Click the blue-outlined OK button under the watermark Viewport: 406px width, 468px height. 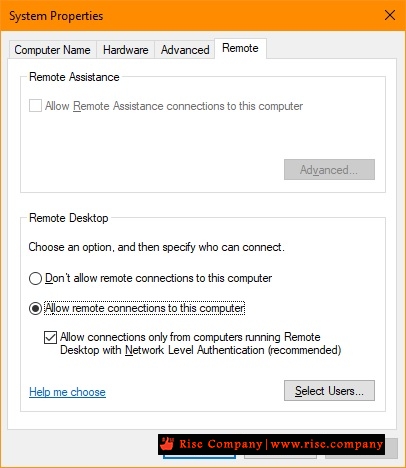tap(199, 456)
